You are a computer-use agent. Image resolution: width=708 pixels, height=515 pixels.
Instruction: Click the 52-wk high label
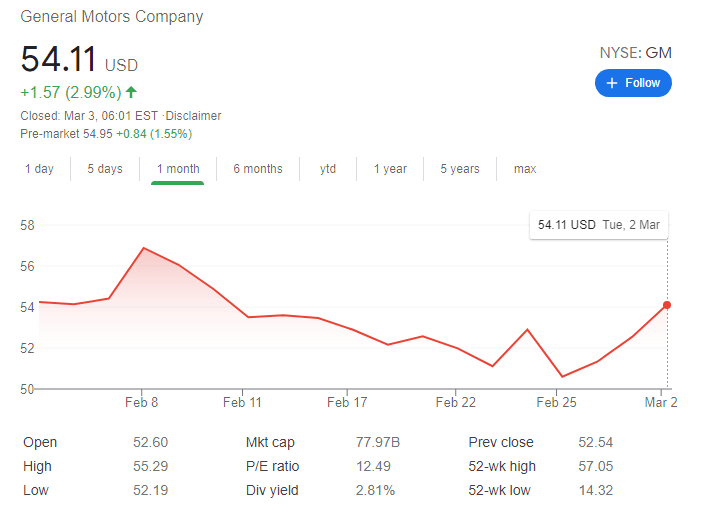click(502, 466)
